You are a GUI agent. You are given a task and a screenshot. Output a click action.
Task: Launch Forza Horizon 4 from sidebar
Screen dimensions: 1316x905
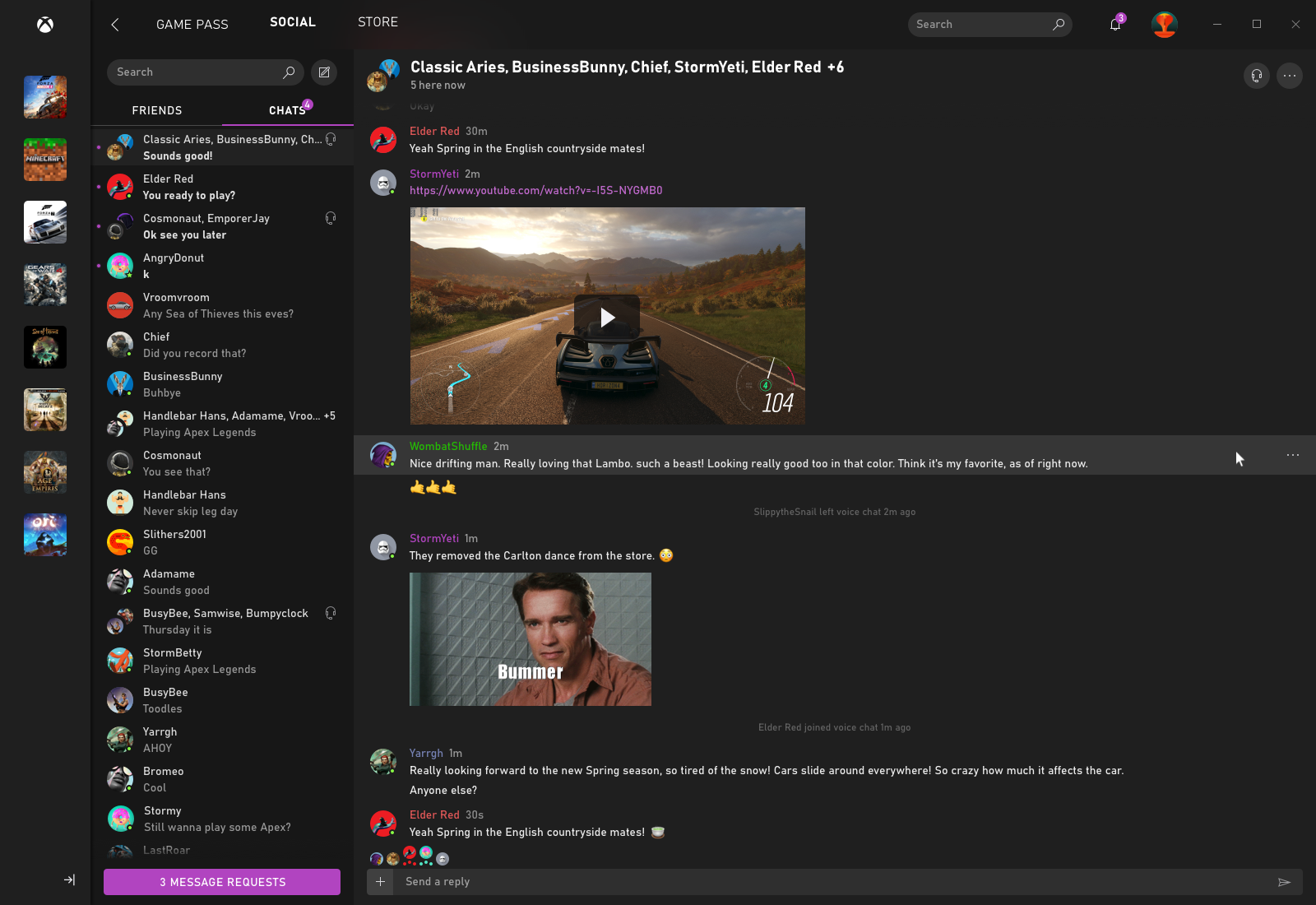click(x=45, y=97)
